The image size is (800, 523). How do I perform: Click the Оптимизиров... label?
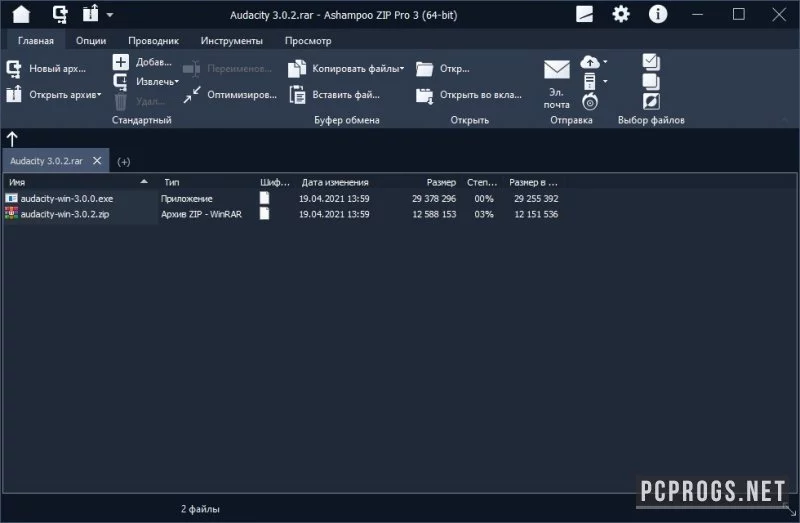242,95
